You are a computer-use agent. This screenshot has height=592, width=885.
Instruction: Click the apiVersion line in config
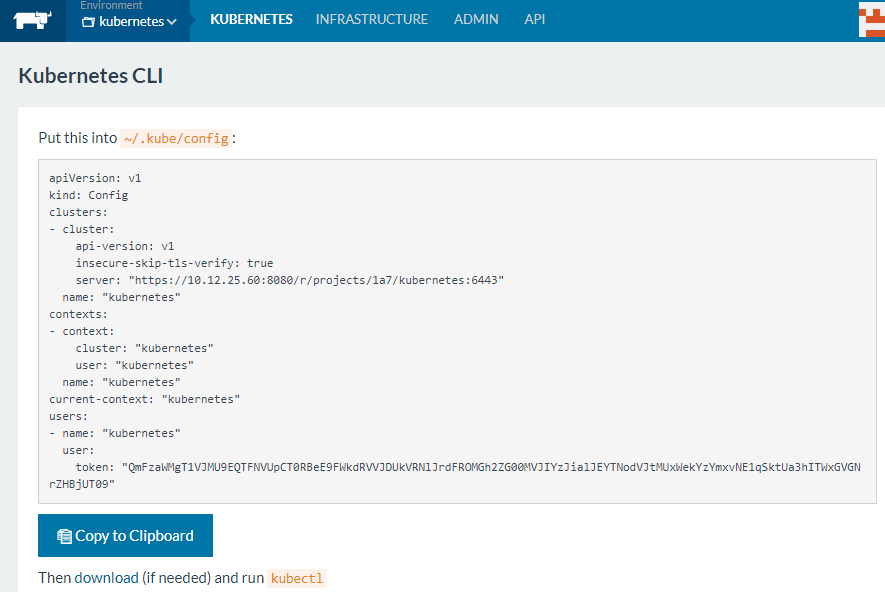click(95, 178)
